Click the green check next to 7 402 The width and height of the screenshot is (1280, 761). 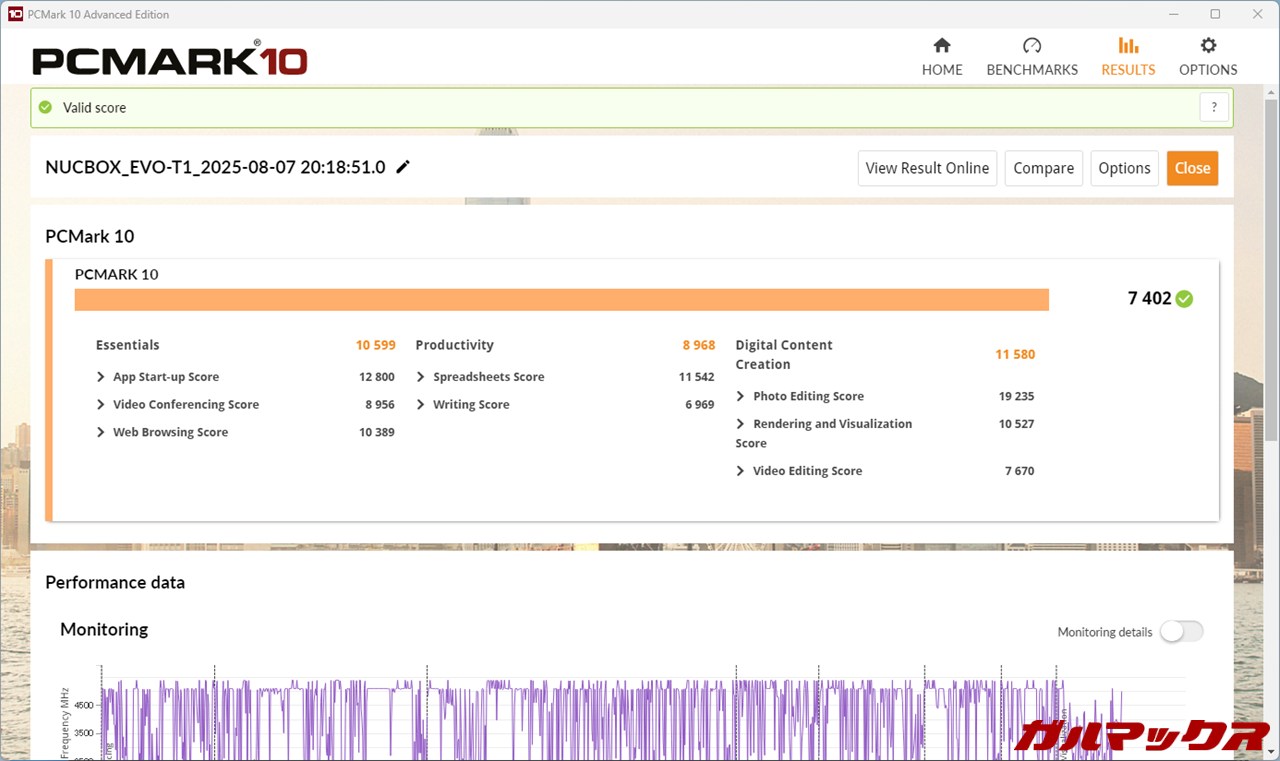pyautogui.click(x=1184, y=299)
